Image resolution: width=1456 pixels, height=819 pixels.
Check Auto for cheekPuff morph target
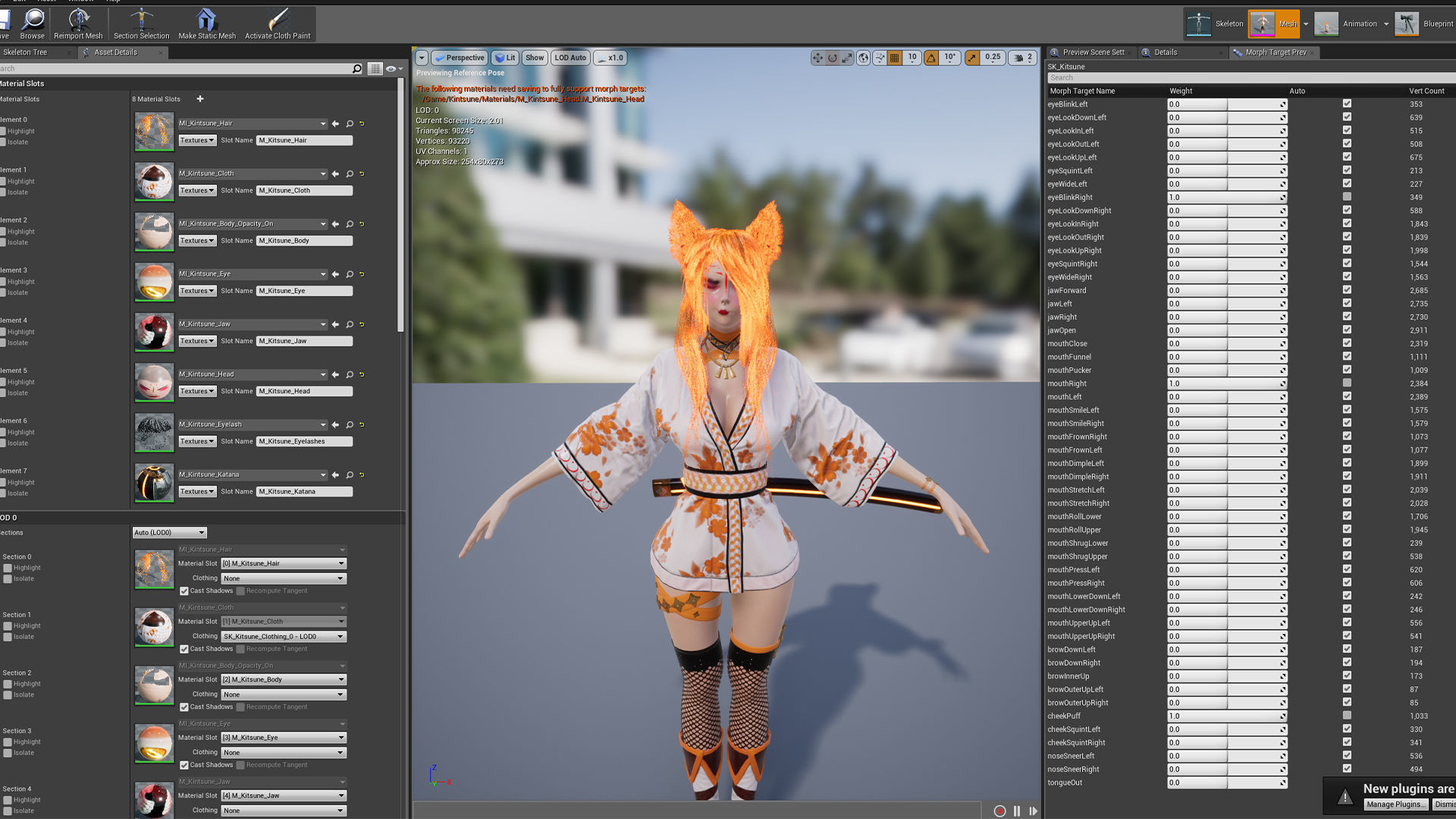1347,716
